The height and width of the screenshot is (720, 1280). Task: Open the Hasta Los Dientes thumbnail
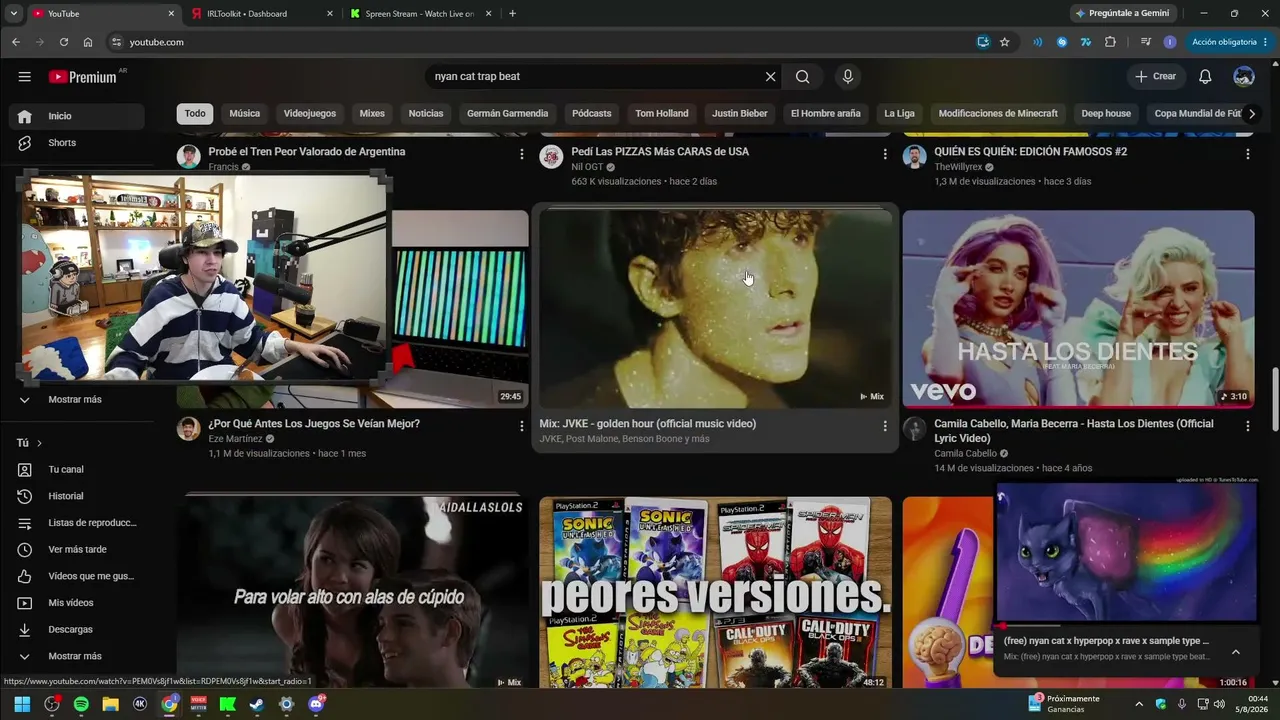[1078, 309]
